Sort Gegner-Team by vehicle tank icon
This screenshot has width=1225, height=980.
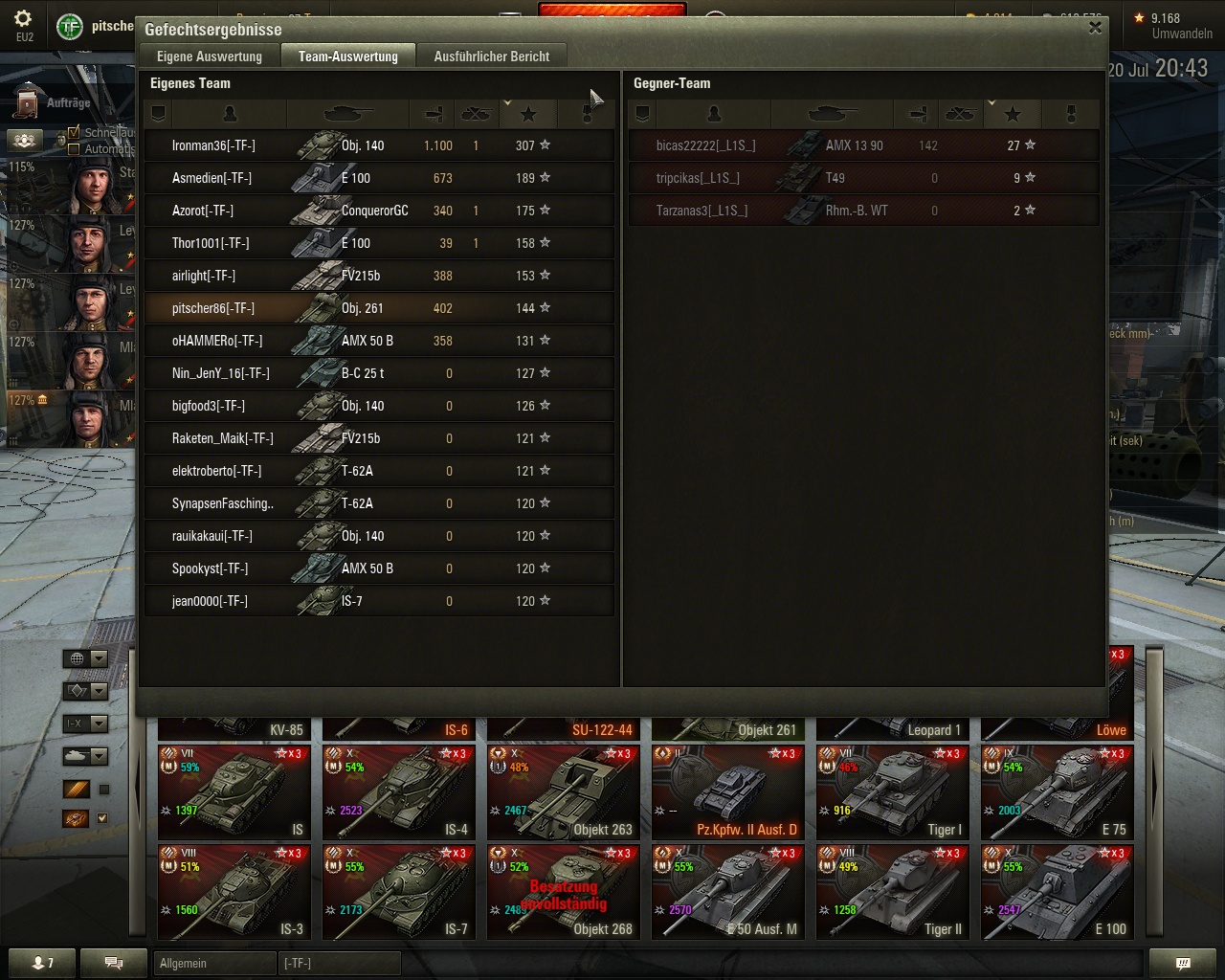[832, 115]
